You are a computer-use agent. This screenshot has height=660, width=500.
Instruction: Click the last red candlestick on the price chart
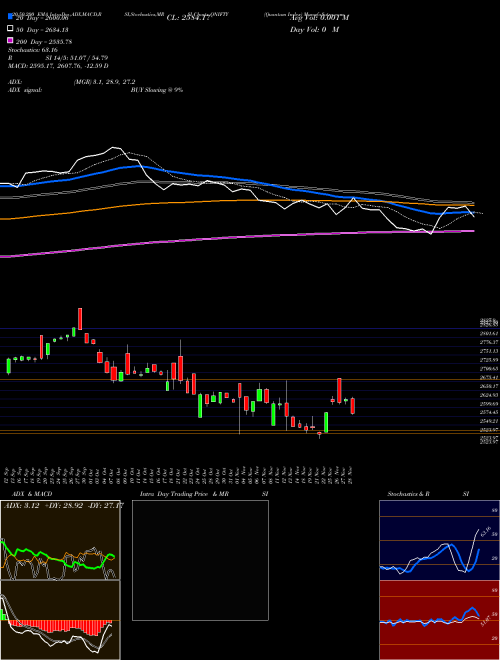coord(353,406)
